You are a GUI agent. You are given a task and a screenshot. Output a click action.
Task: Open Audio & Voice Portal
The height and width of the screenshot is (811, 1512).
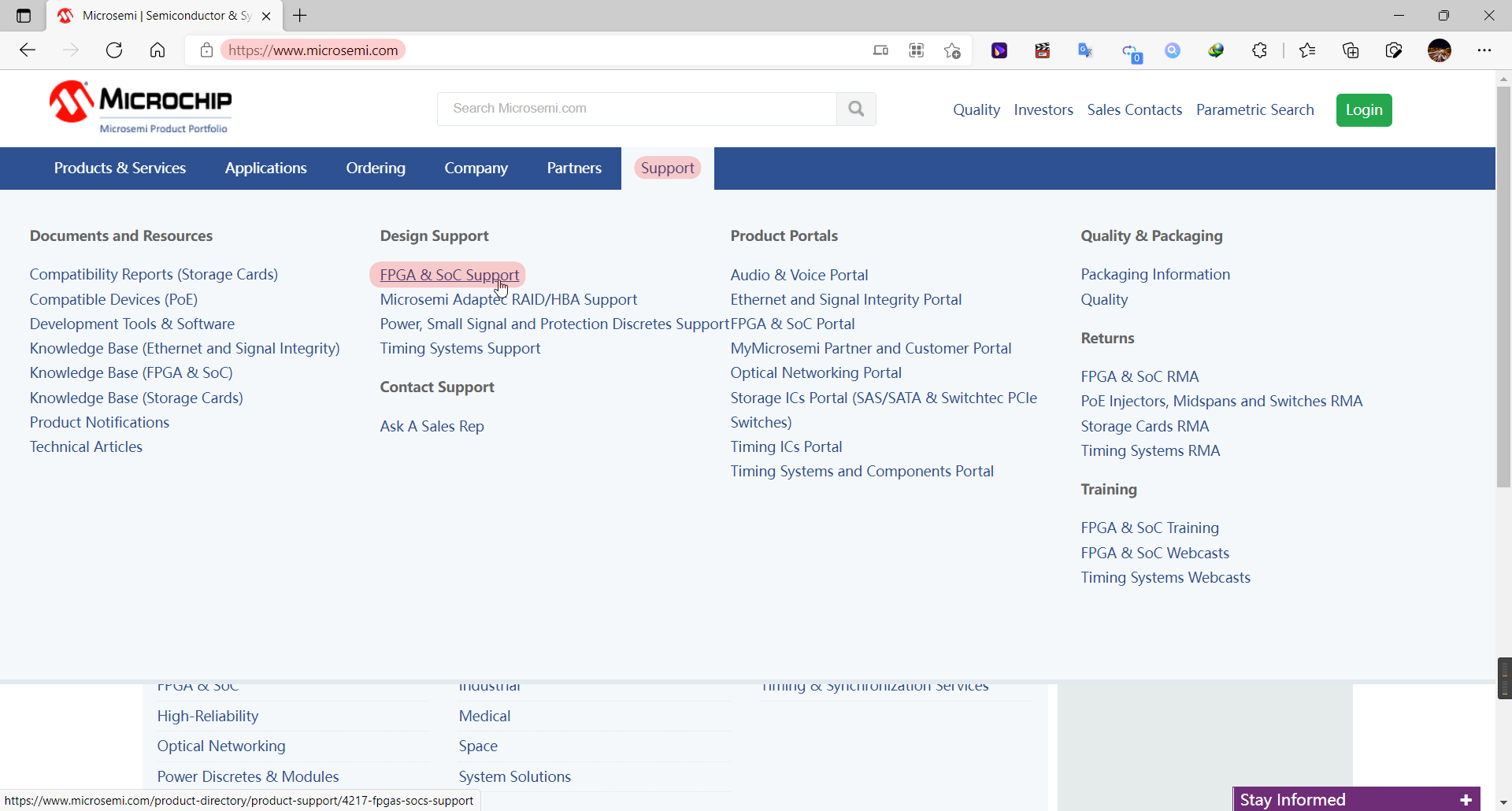pyautogui.click(x=799, y=275)
